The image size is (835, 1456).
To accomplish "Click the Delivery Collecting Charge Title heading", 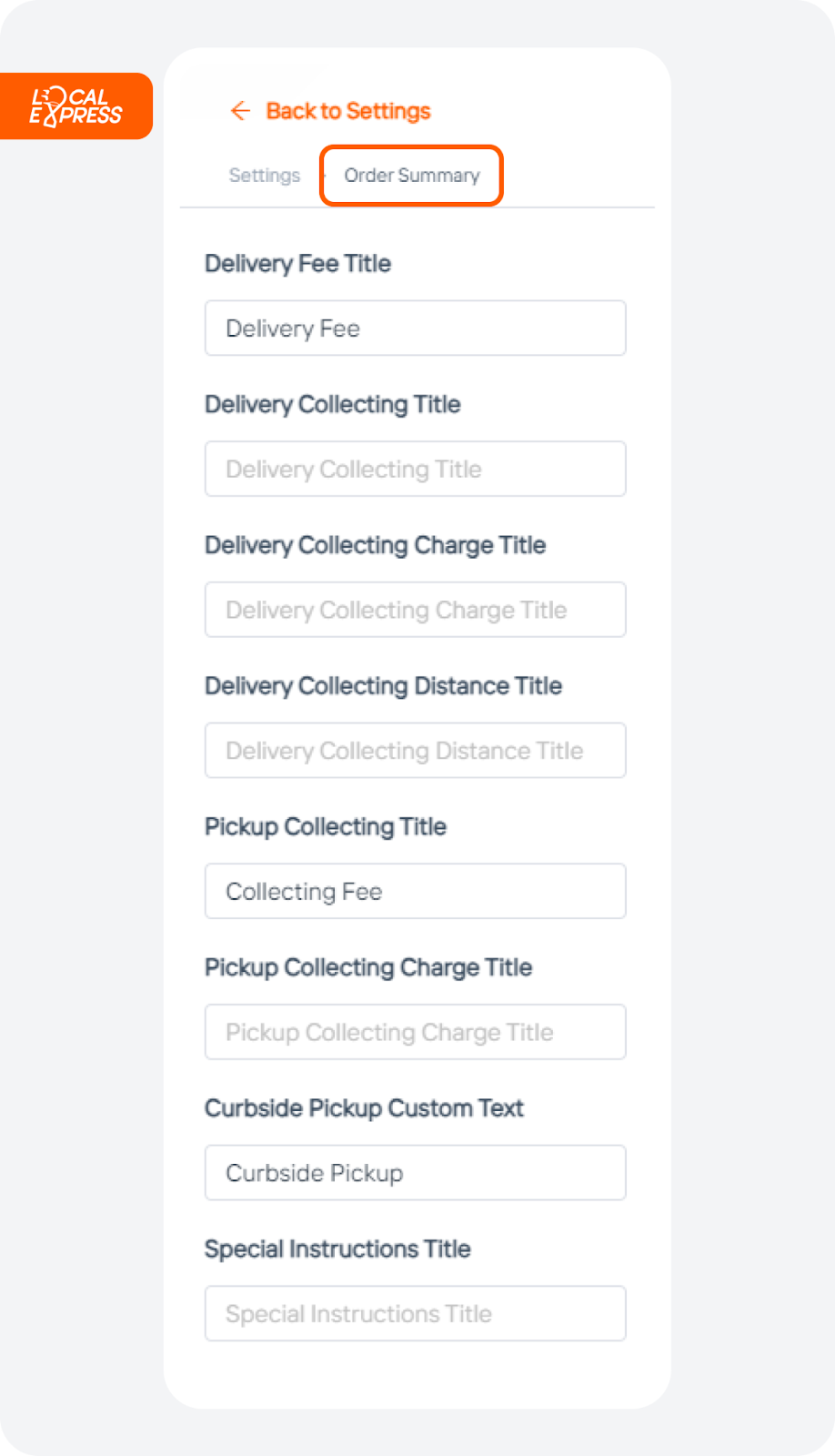I will coord(376,545).
